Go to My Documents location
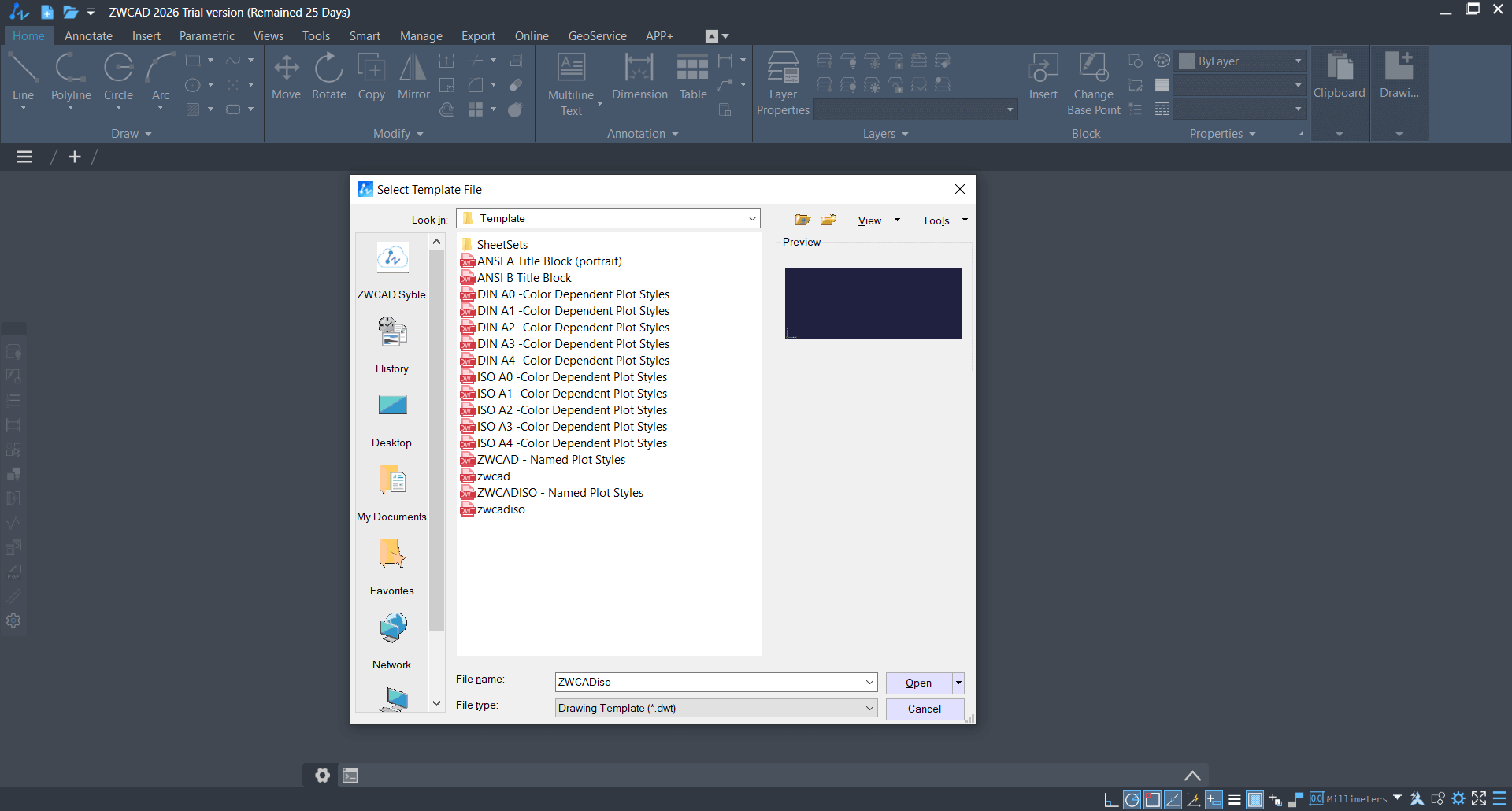This screenshot has width=1512, height=811. 391,493
